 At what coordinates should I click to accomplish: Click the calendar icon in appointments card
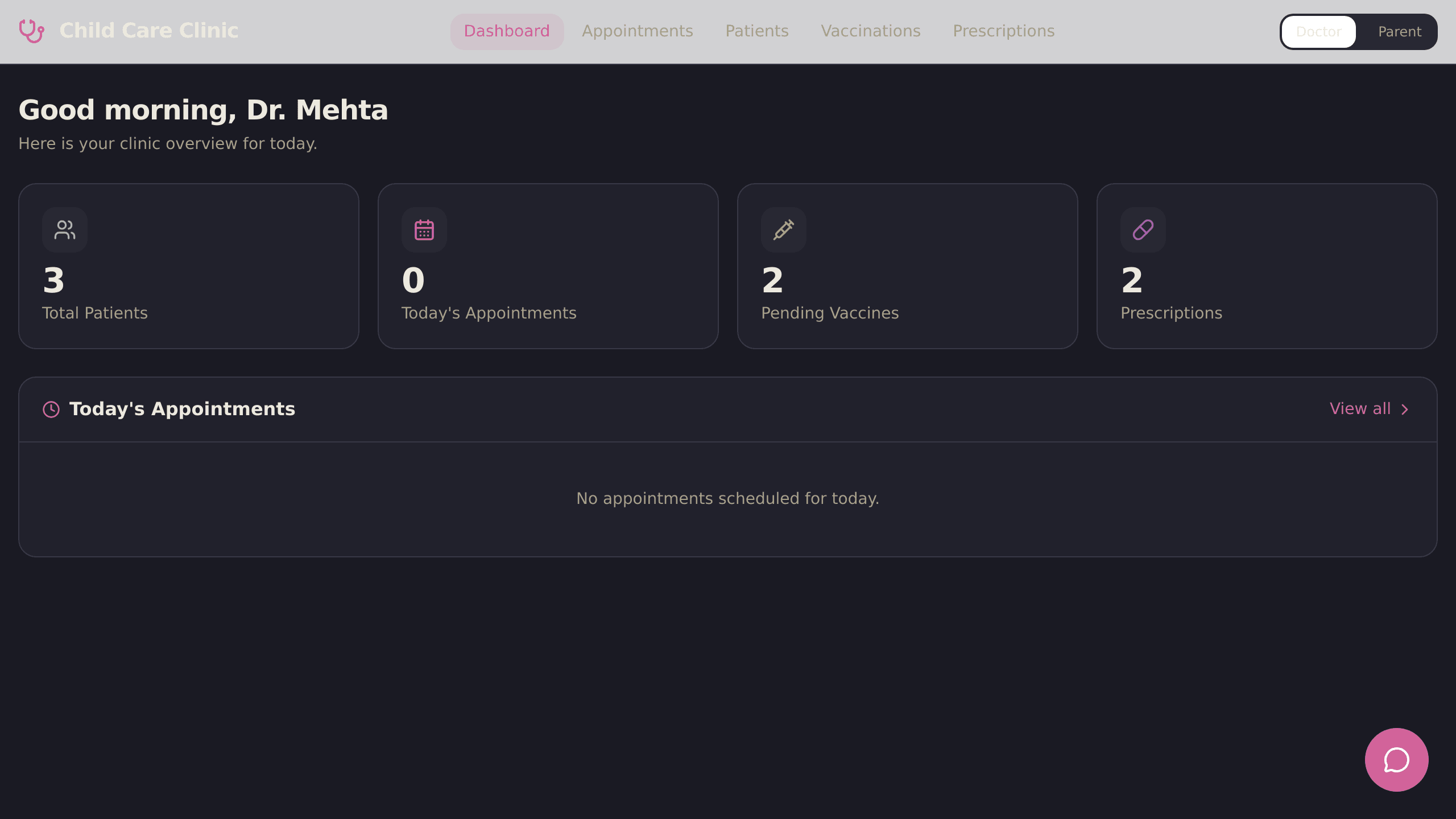coord(424,230)
